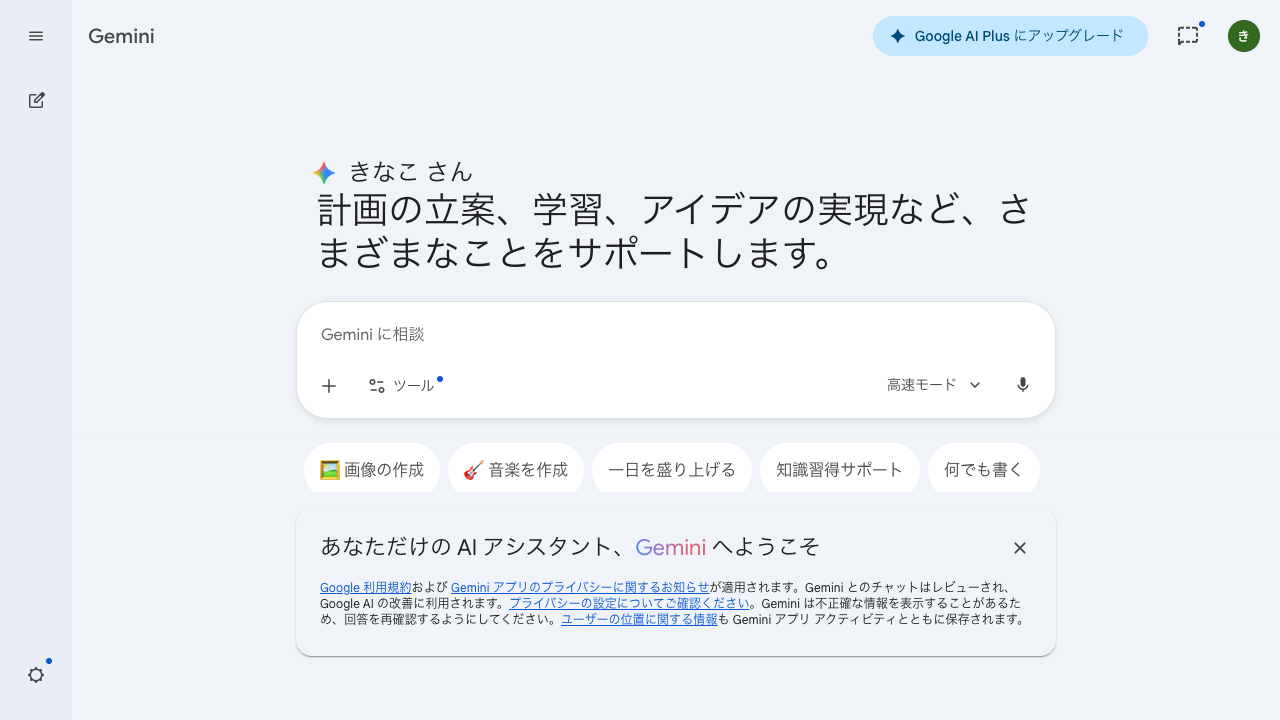1280x720 pixels.
Task: Select the 画像の作成 suggestion chip
Action: [x=372, y=469]
